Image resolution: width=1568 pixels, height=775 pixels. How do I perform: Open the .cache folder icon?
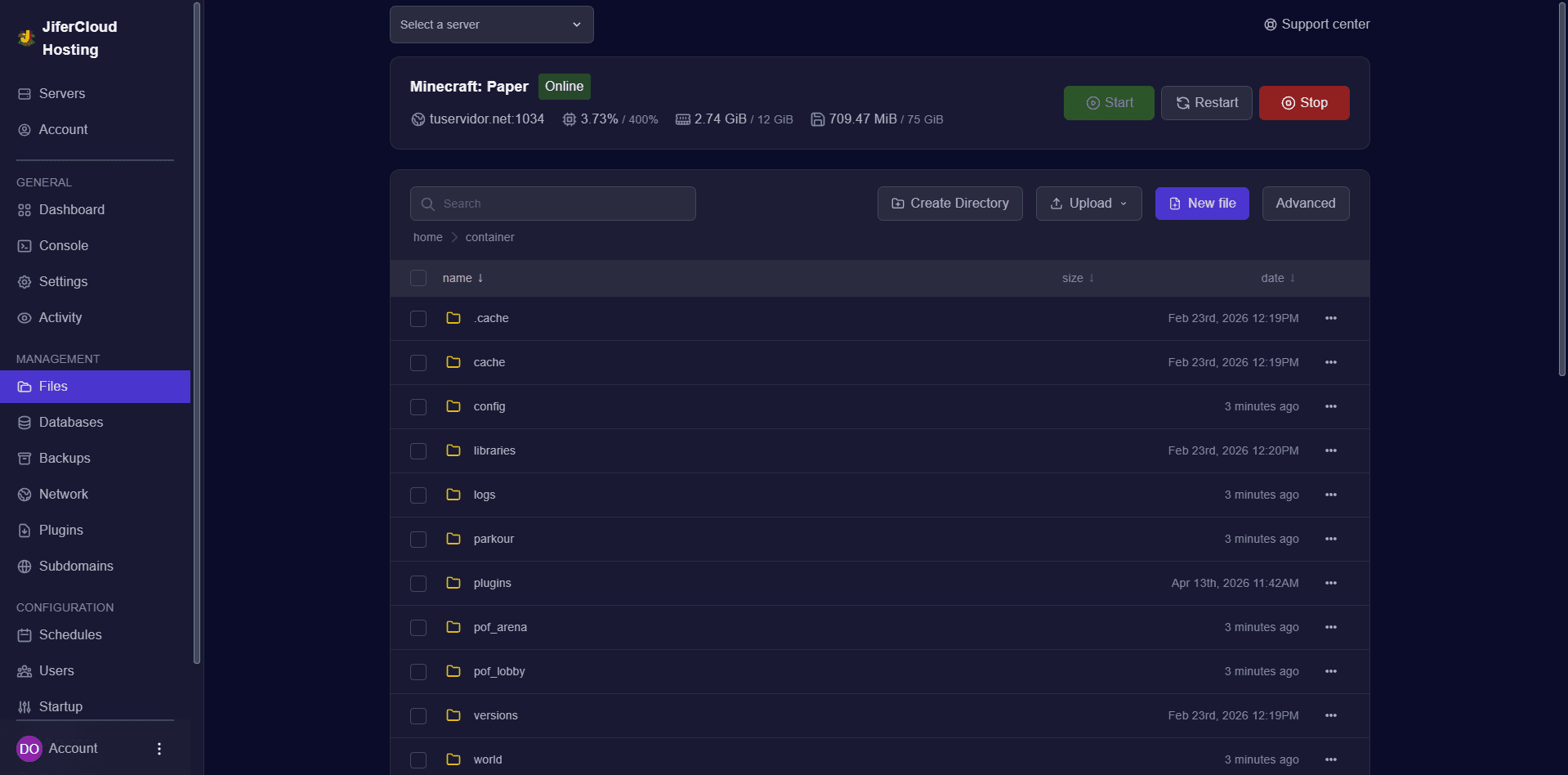click(453, 318)
